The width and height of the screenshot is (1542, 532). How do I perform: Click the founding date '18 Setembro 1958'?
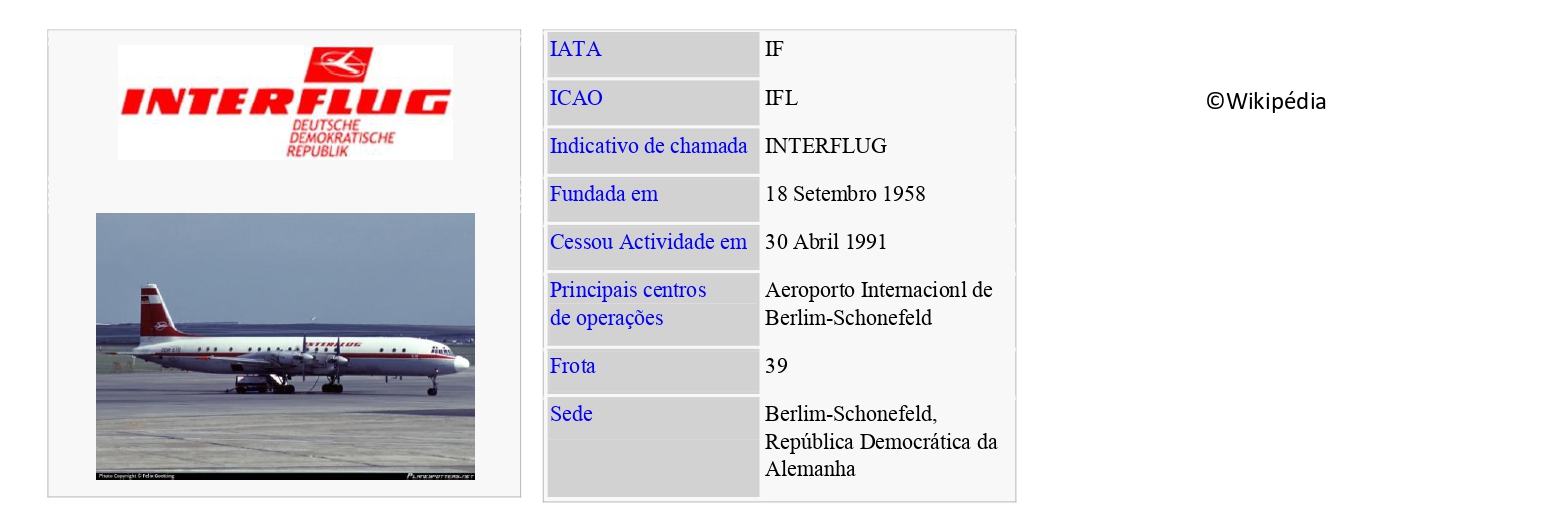tap(845, 194)
